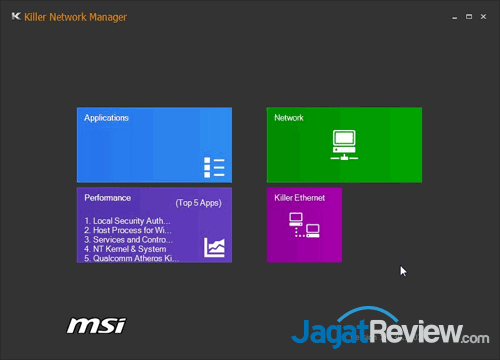Click the Killer K logo icon
Screen dimensions: 500x360
coord(16,16)
